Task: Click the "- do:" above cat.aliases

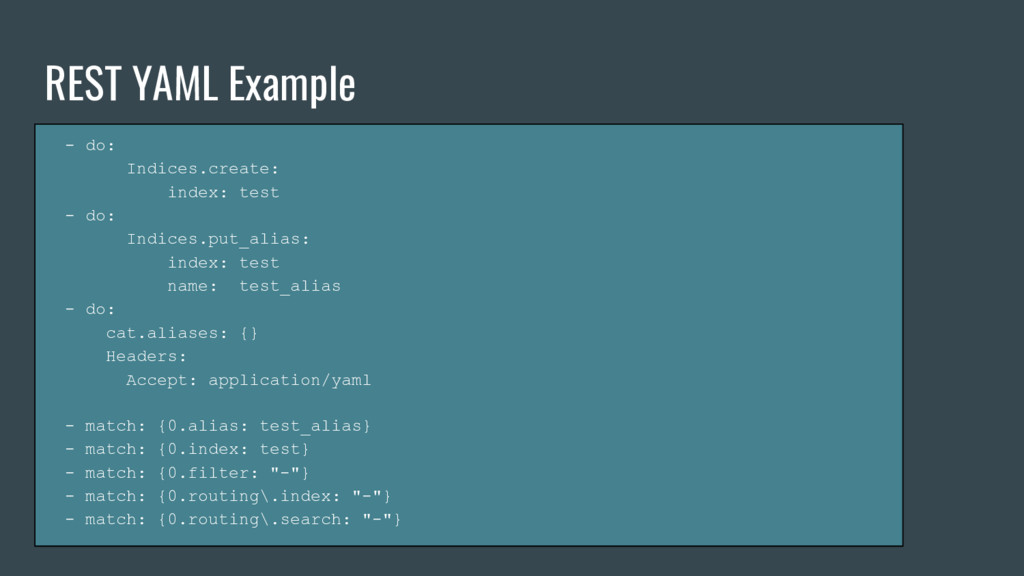Action: (x=90, y=309)
